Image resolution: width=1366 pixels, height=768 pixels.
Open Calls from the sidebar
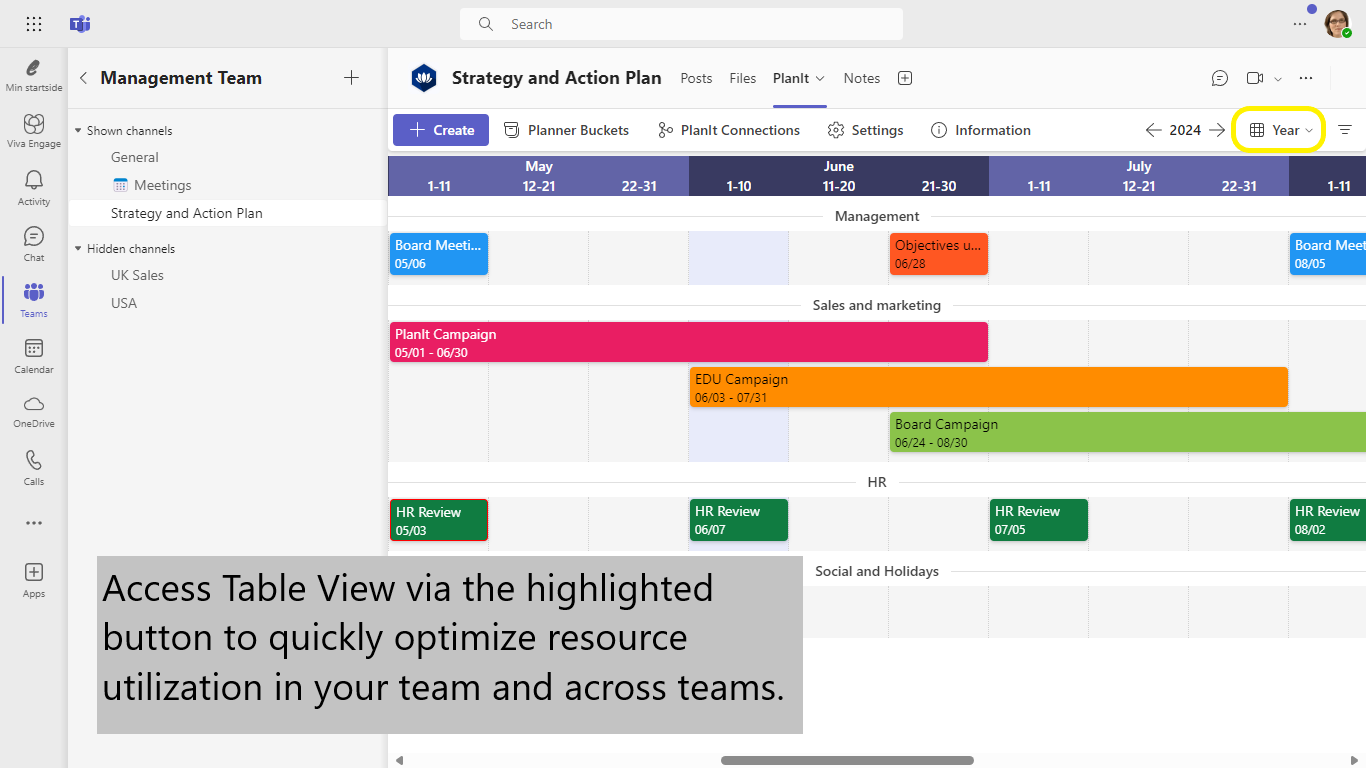point(34,467)
